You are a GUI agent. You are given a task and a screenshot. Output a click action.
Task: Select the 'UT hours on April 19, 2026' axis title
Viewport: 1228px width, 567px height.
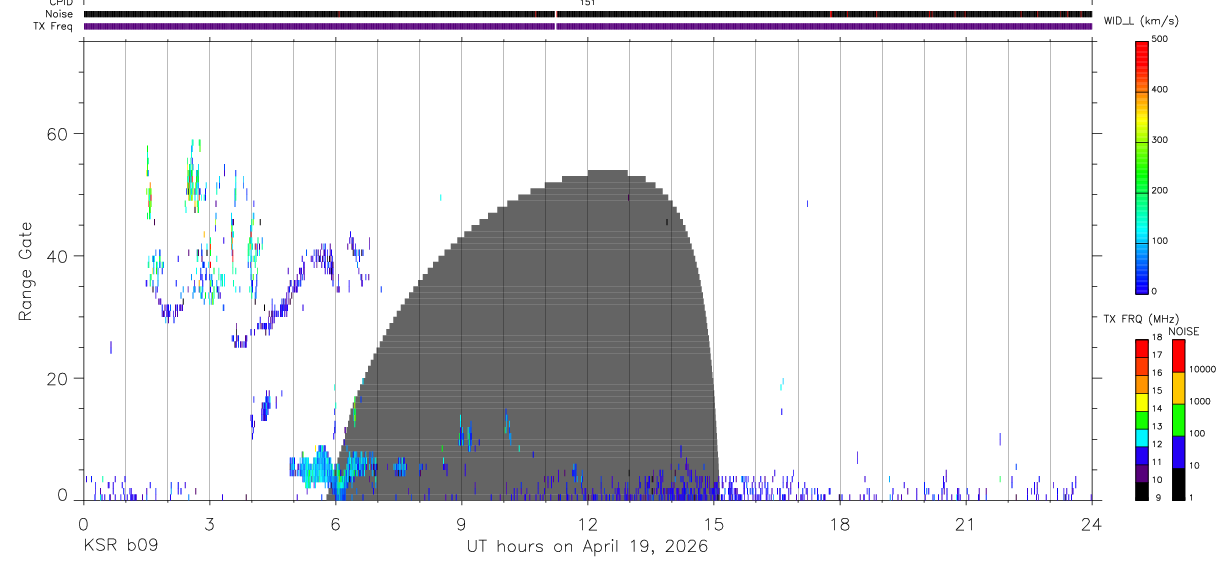click(587, 547)
